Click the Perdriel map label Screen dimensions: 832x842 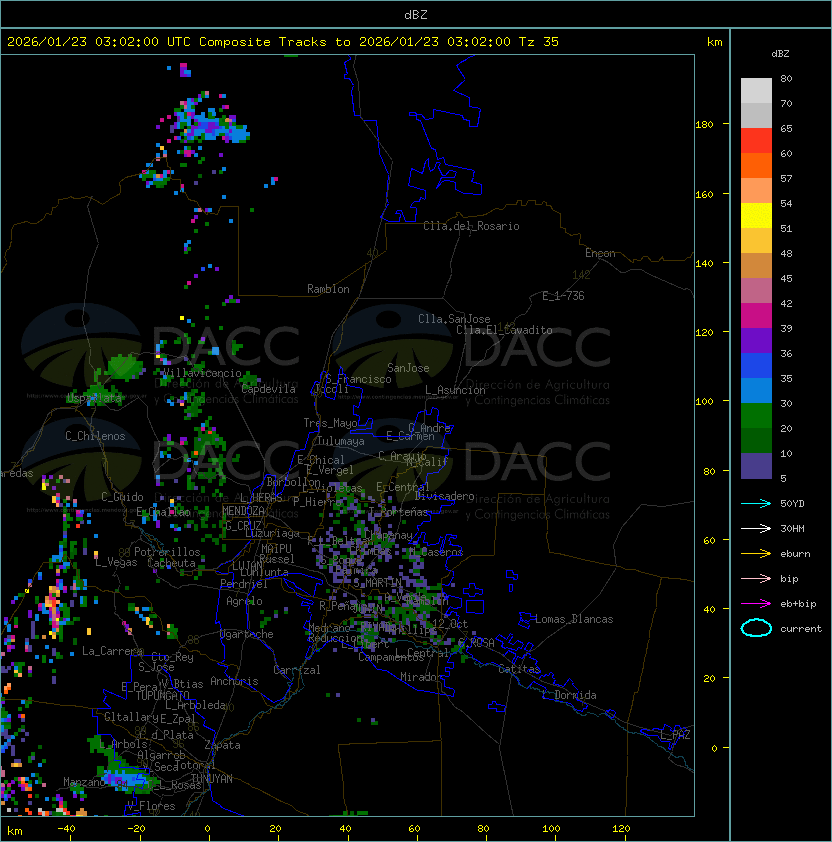[x=243, y=584]
